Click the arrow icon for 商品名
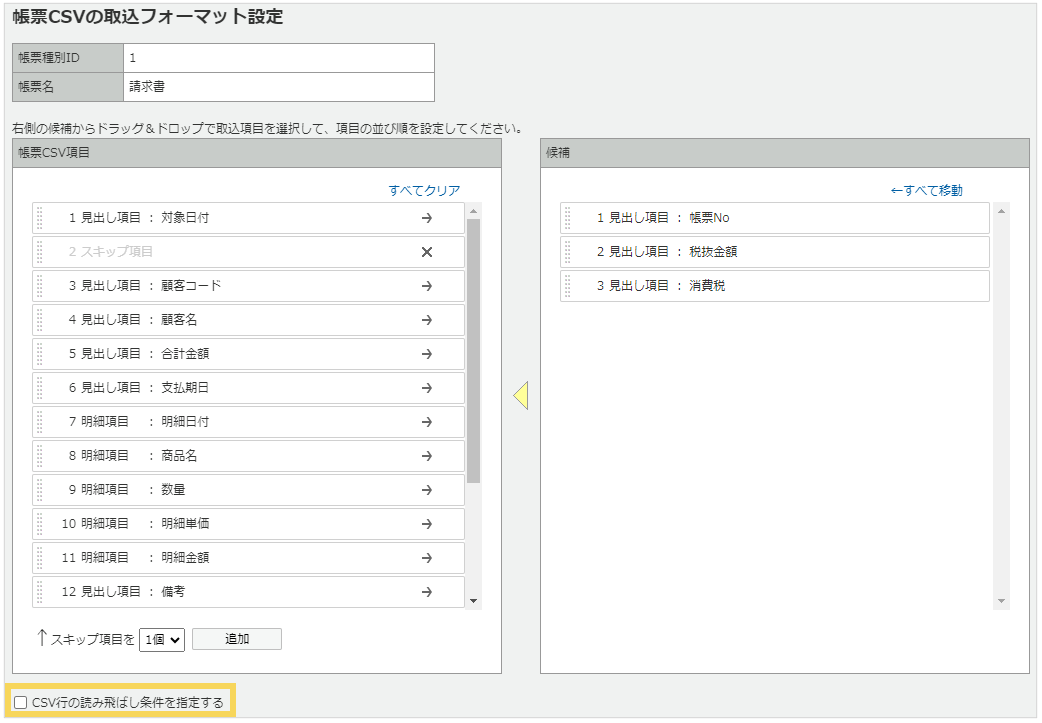 [x=428, y=456]
